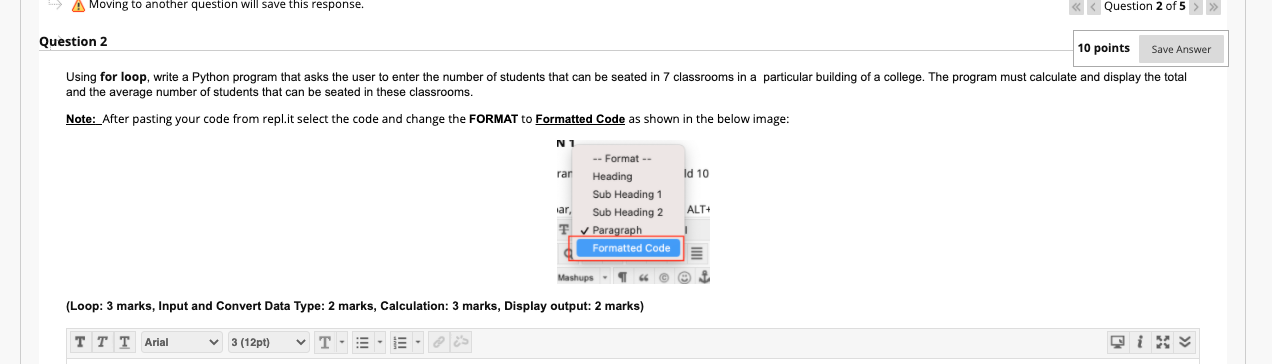Click the bold "for loop" text

coord(123,77)
